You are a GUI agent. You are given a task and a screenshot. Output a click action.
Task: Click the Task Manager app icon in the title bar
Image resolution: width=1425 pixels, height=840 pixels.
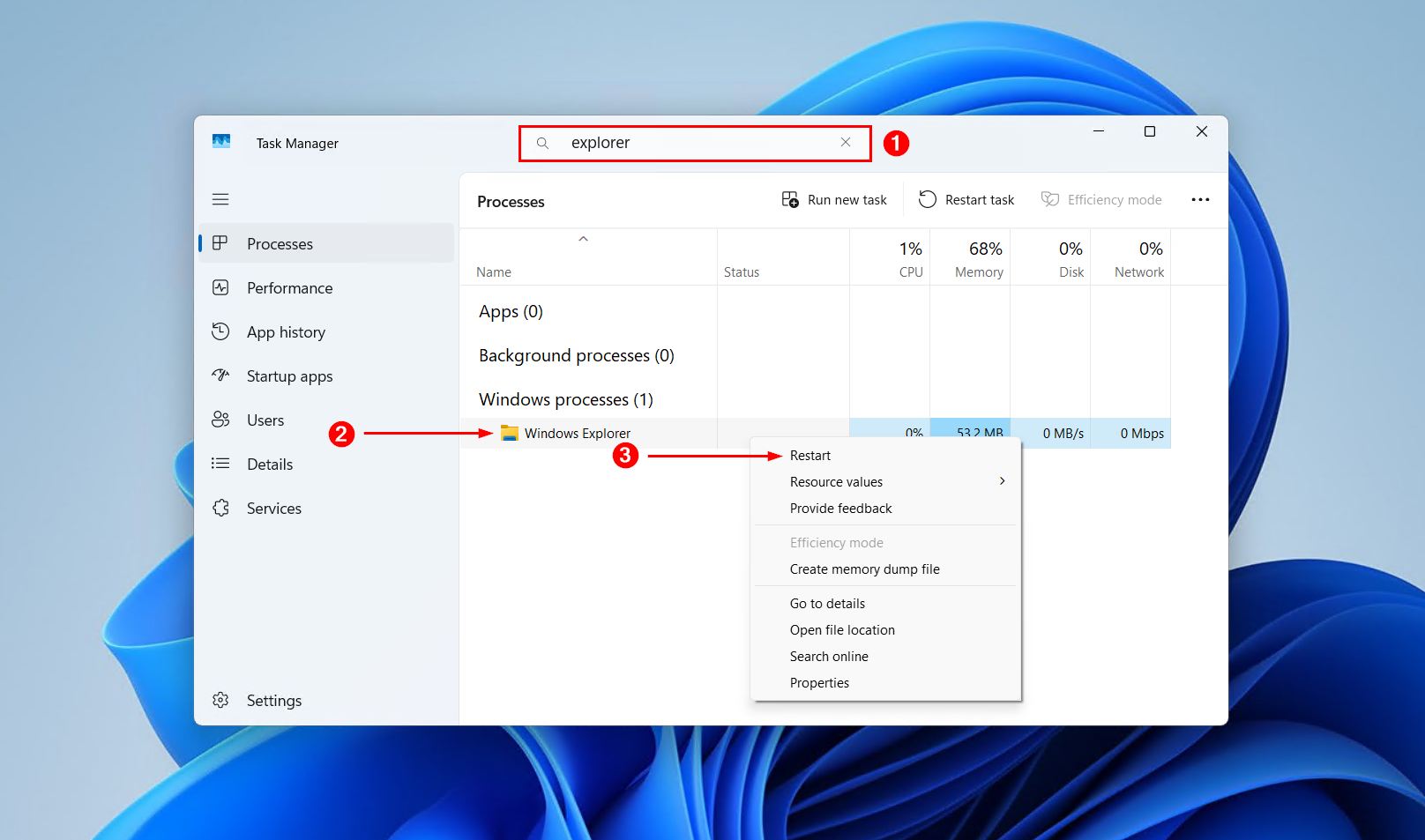pyautogui.click(x=221, y=142)
